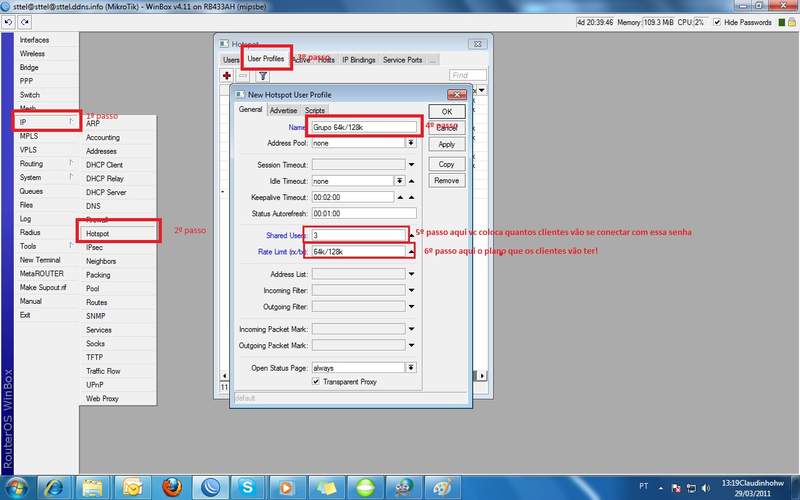Click the Rate Limit input field
The width and height of the screenshot is (800, 500).
pyautogui.click(x=359, y=252)
